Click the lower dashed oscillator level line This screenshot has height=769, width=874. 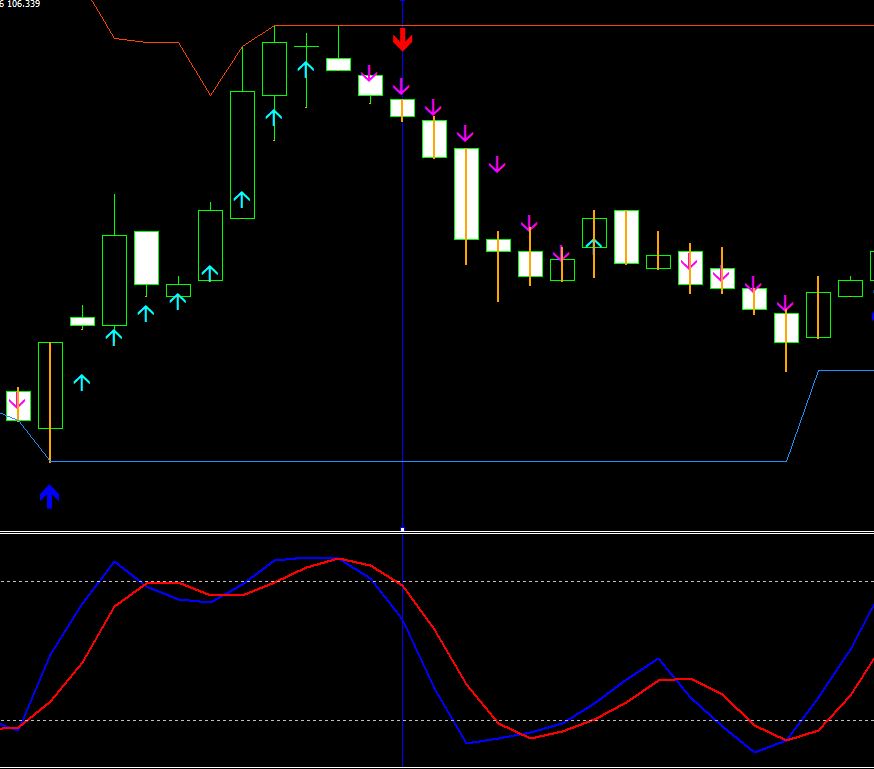point(437,721)
